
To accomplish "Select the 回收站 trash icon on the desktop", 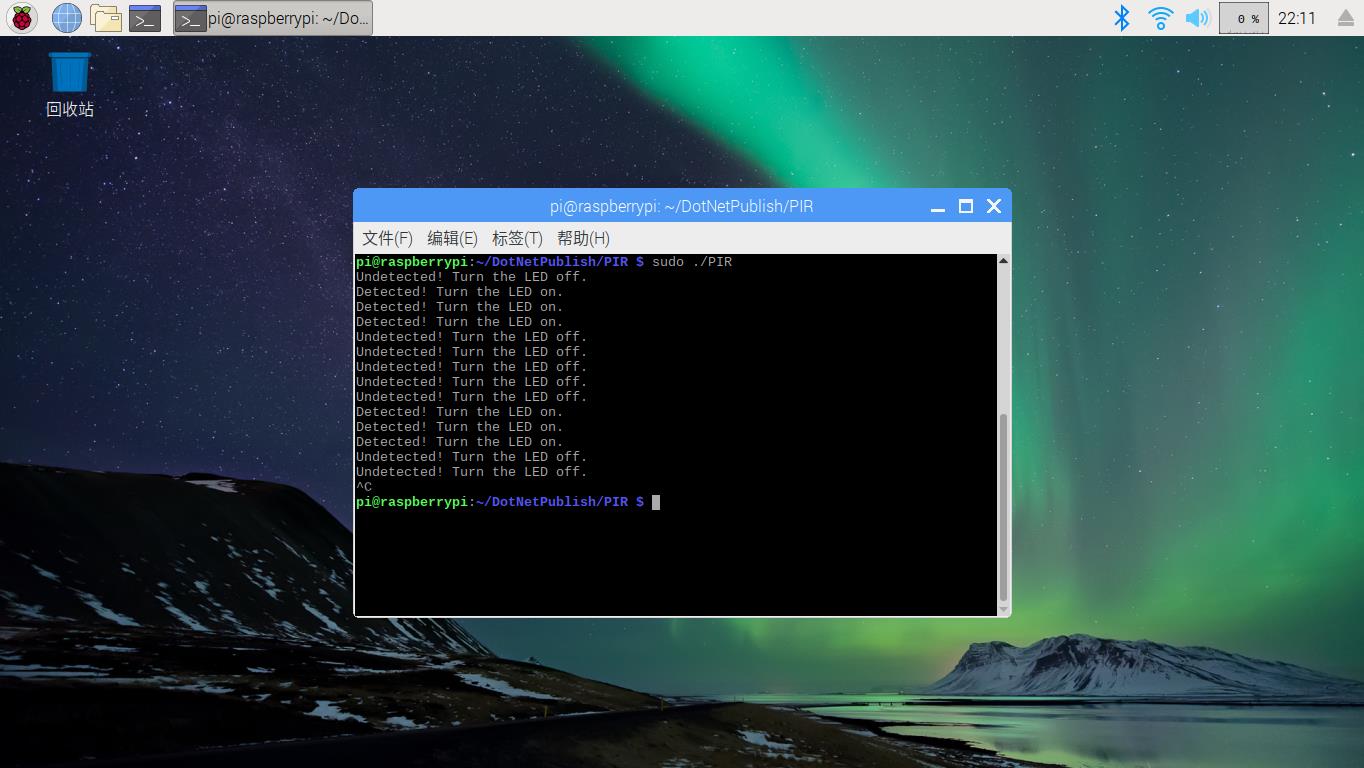I will [x=70, y=84].
